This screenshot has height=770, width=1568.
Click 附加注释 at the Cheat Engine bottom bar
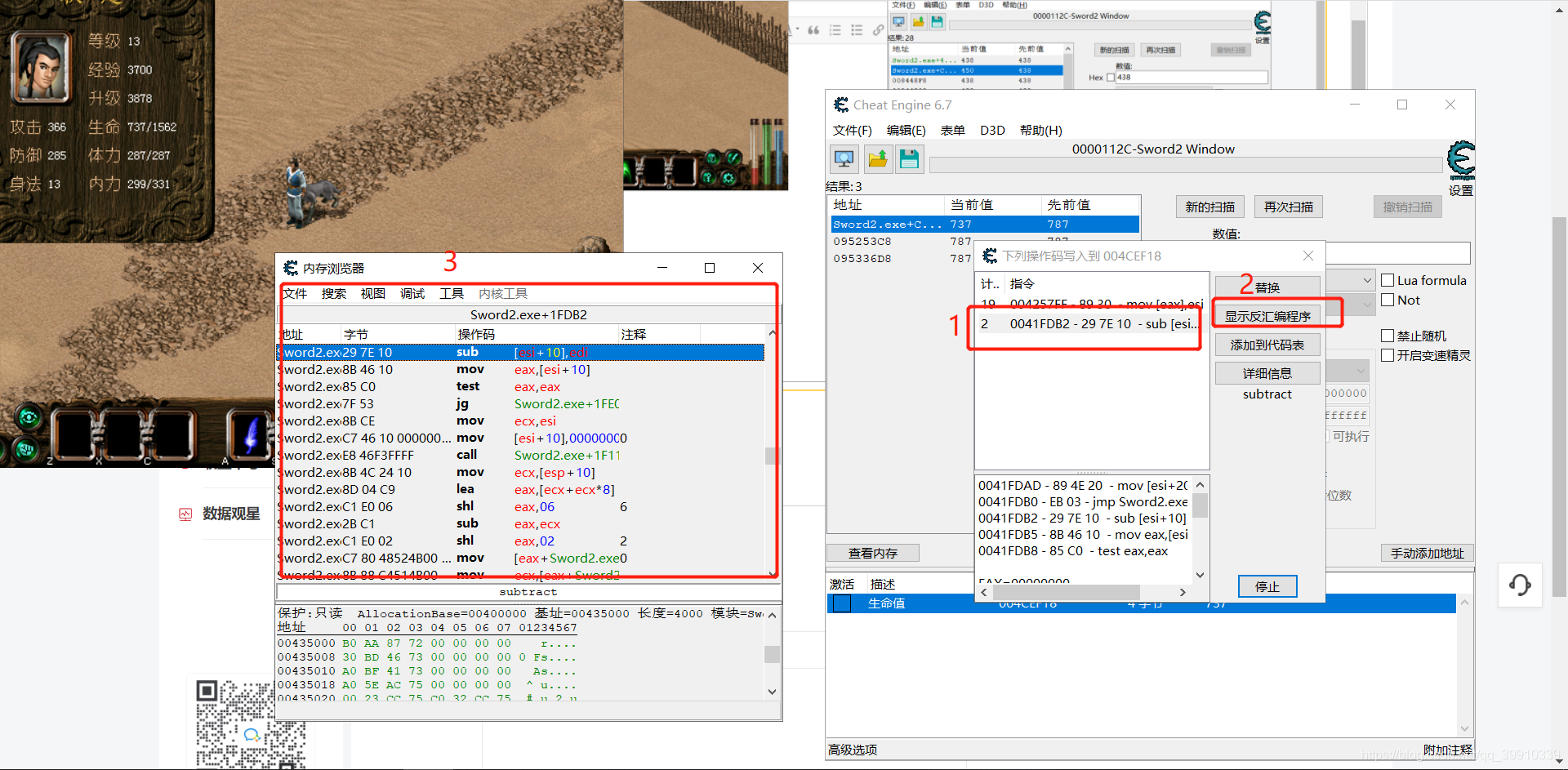pyautogui.click(x=1447, y=750)
